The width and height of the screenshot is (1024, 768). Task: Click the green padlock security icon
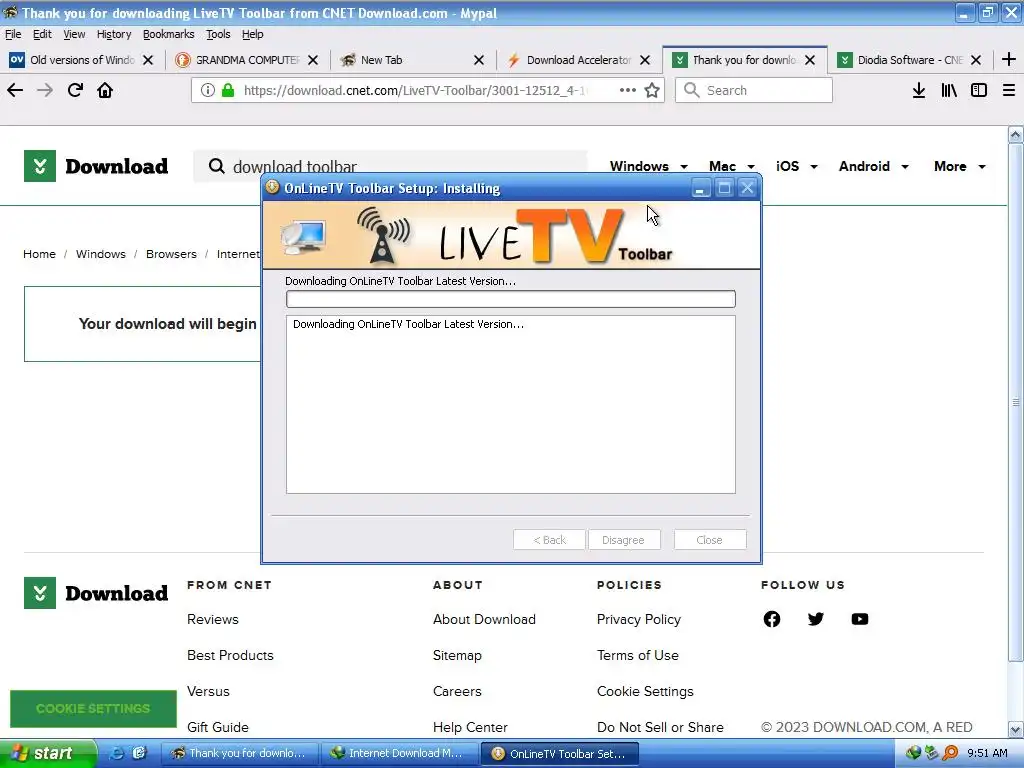coord(228,90)
